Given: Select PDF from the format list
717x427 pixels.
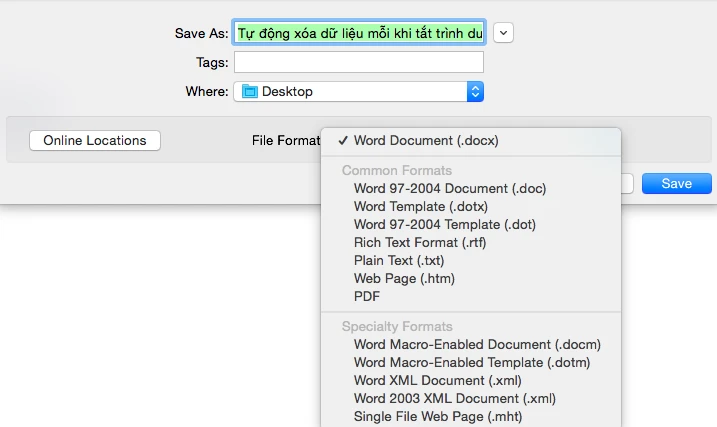Looking at the screenshot, I should 471,296.
